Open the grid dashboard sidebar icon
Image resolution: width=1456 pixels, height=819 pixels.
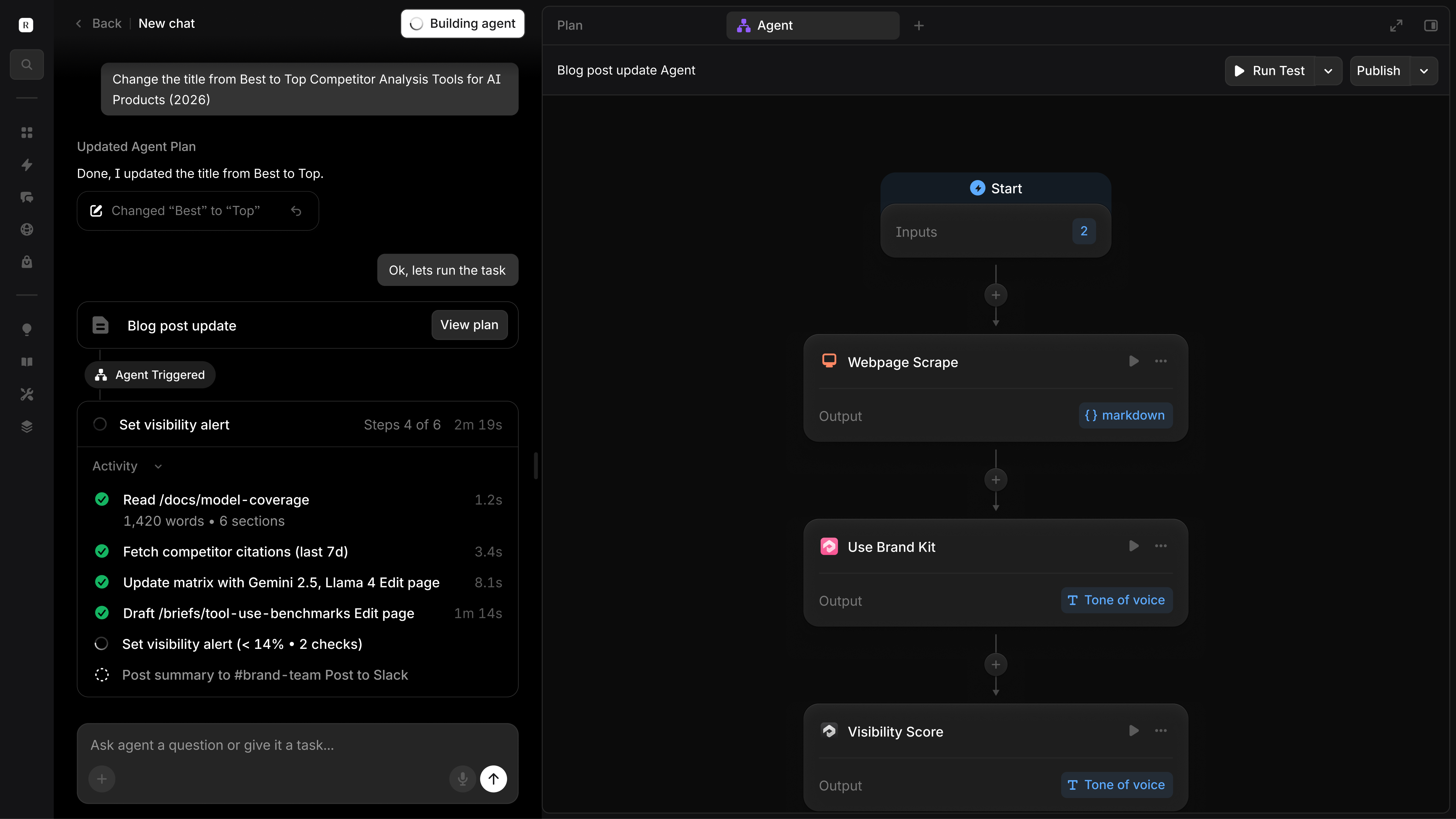point(26,132)
